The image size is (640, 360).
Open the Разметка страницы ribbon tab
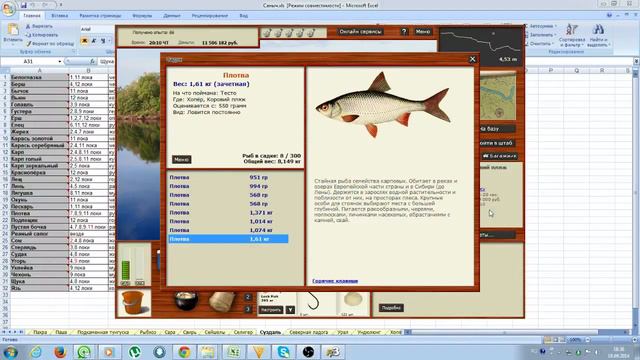click(100, 16)
